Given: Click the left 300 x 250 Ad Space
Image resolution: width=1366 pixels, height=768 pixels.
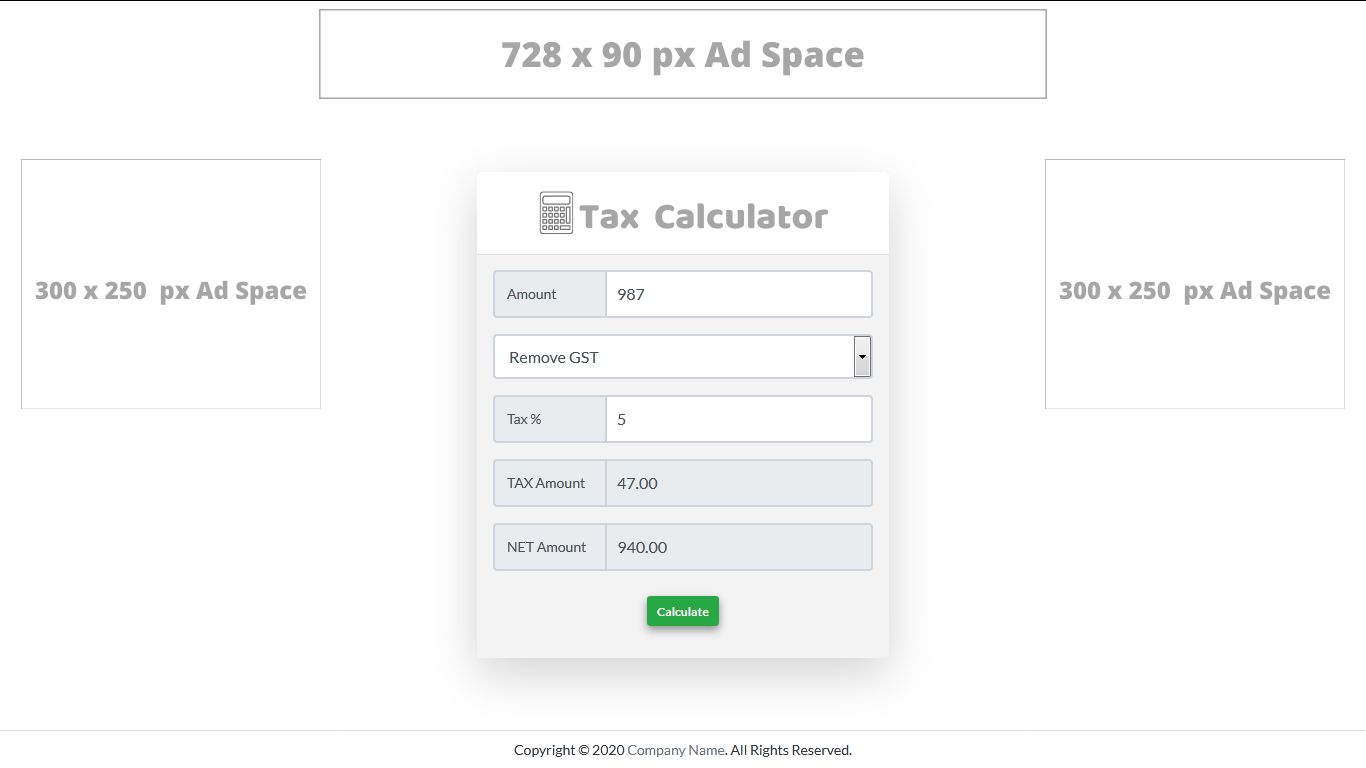Looking at the screenshot, I should (170, 290).
